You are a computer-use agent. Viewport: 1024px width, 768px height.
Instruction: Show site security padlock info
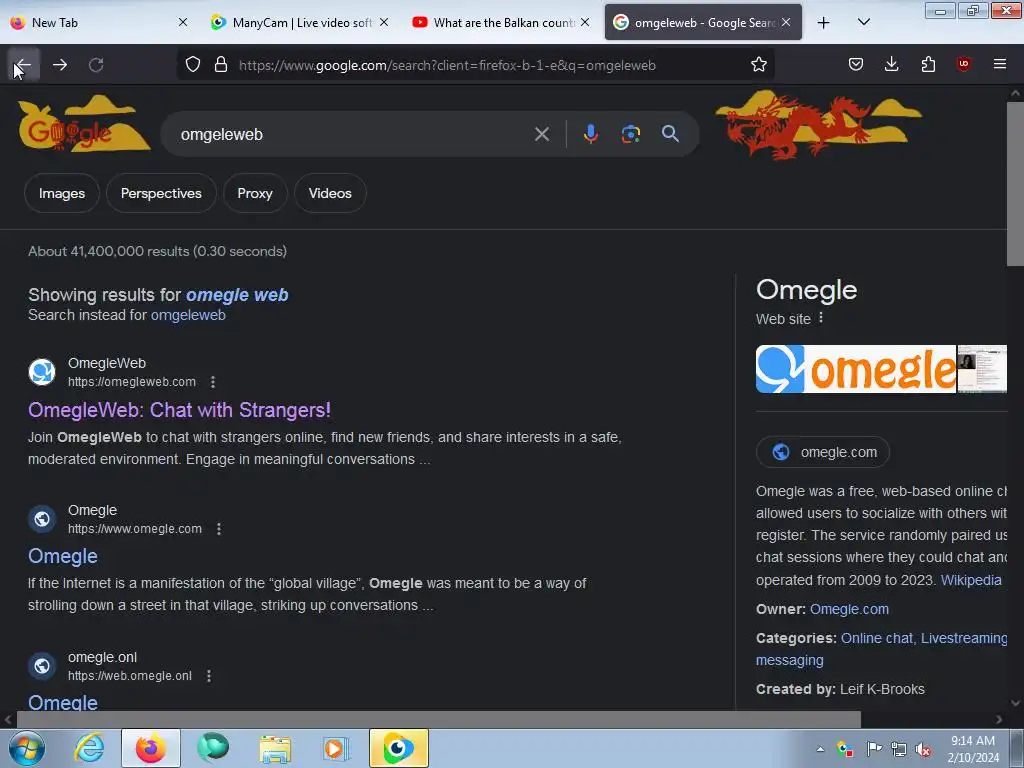[x=221, y=65]
